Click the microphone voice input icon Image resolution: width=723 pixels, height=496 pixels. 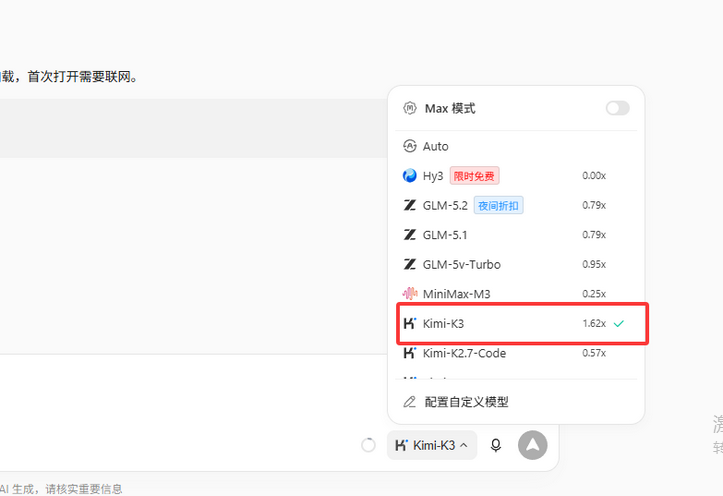click(x=496, y=445)
